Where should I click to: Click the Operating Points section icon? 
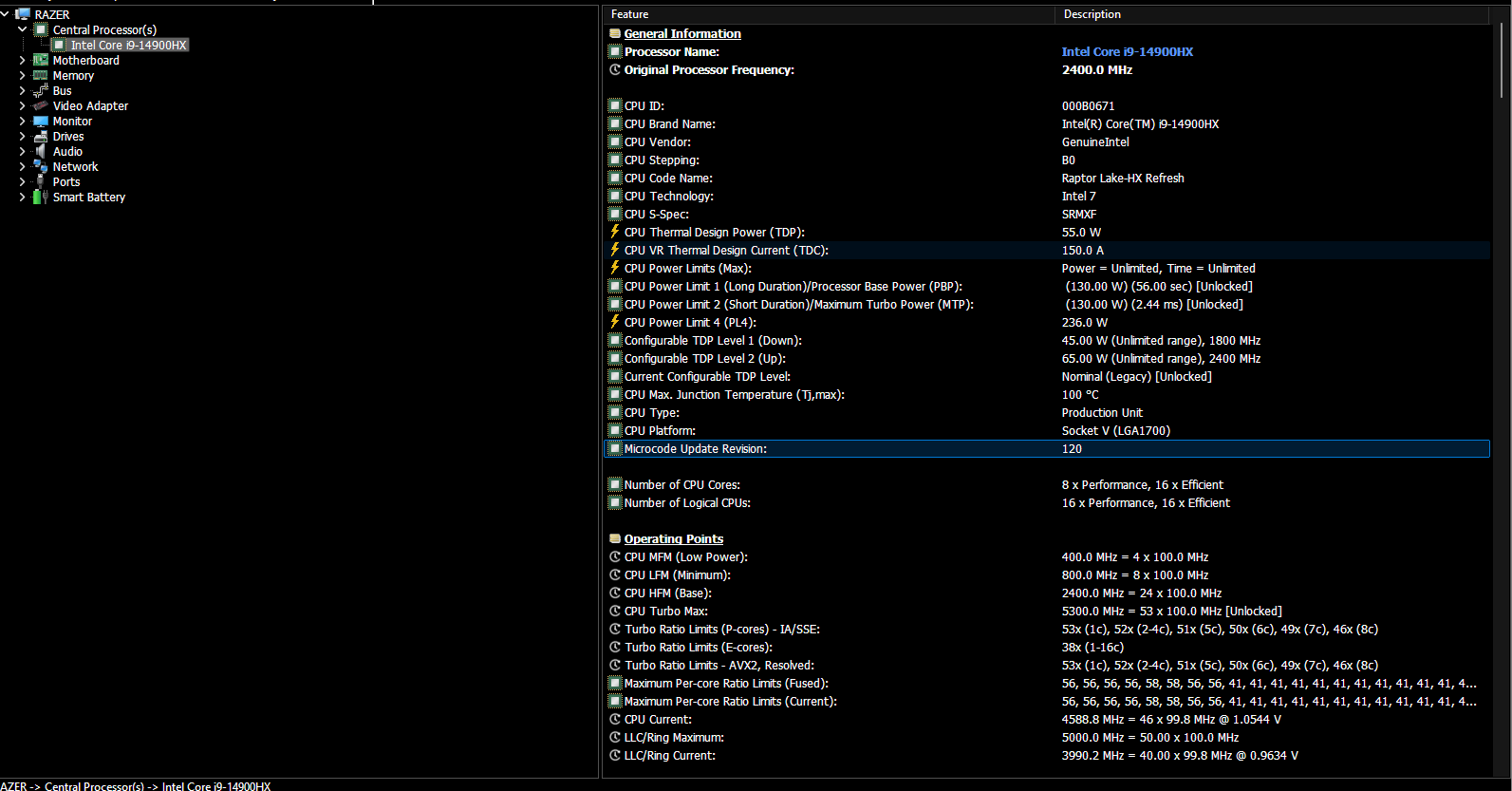[x=615, y=538]
